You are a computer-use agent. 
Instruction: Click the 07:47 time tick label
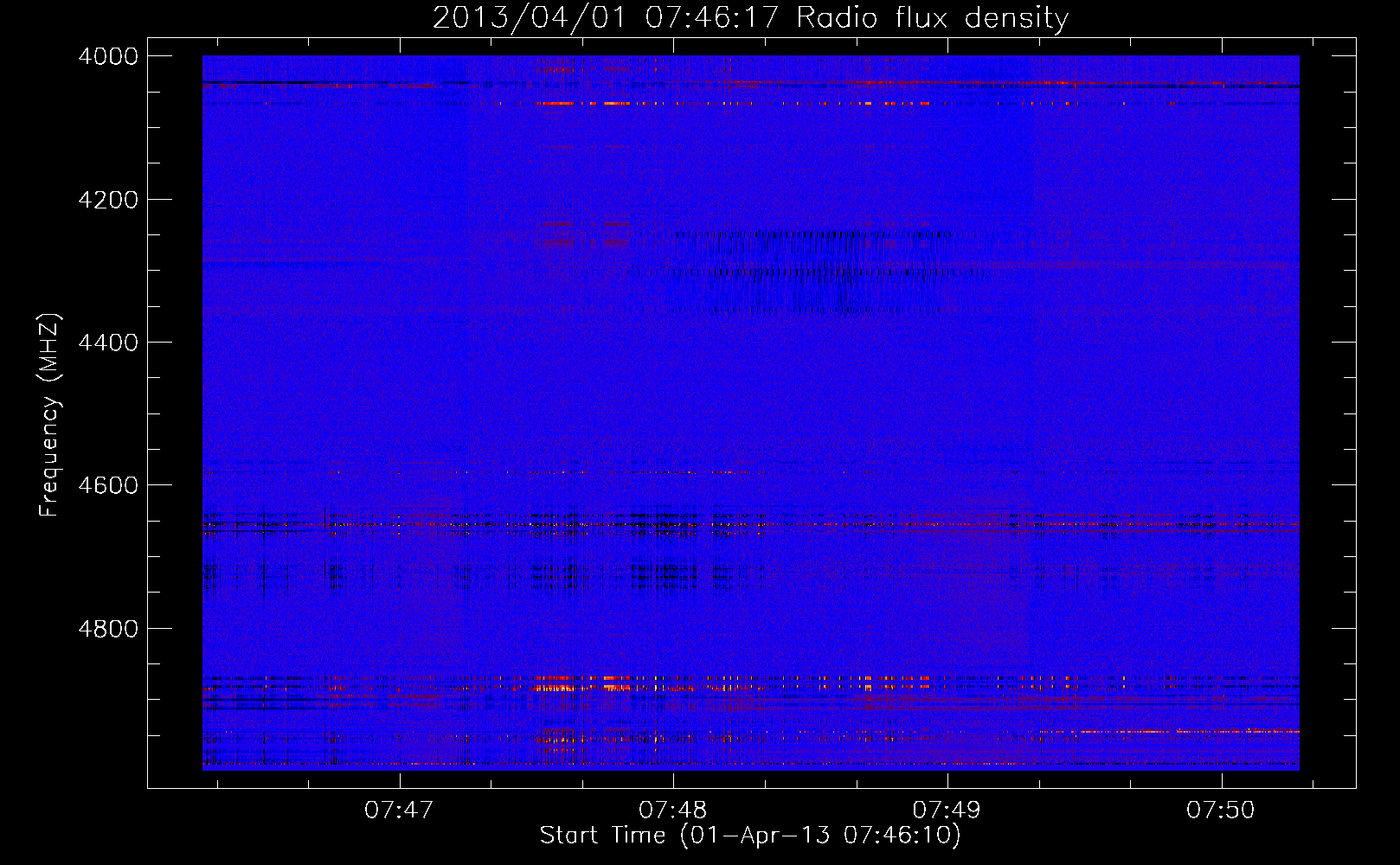[x=399, y=811]
